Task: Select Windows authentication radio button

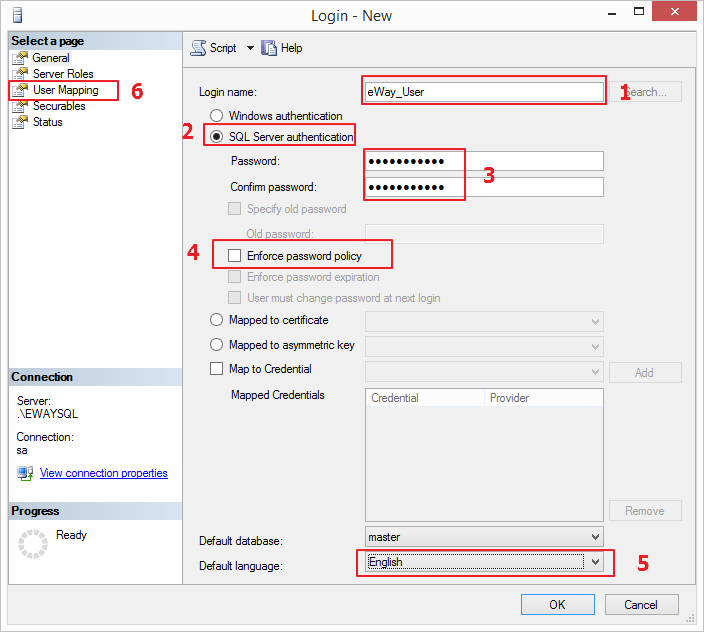Action: click(x=216, y=116)
